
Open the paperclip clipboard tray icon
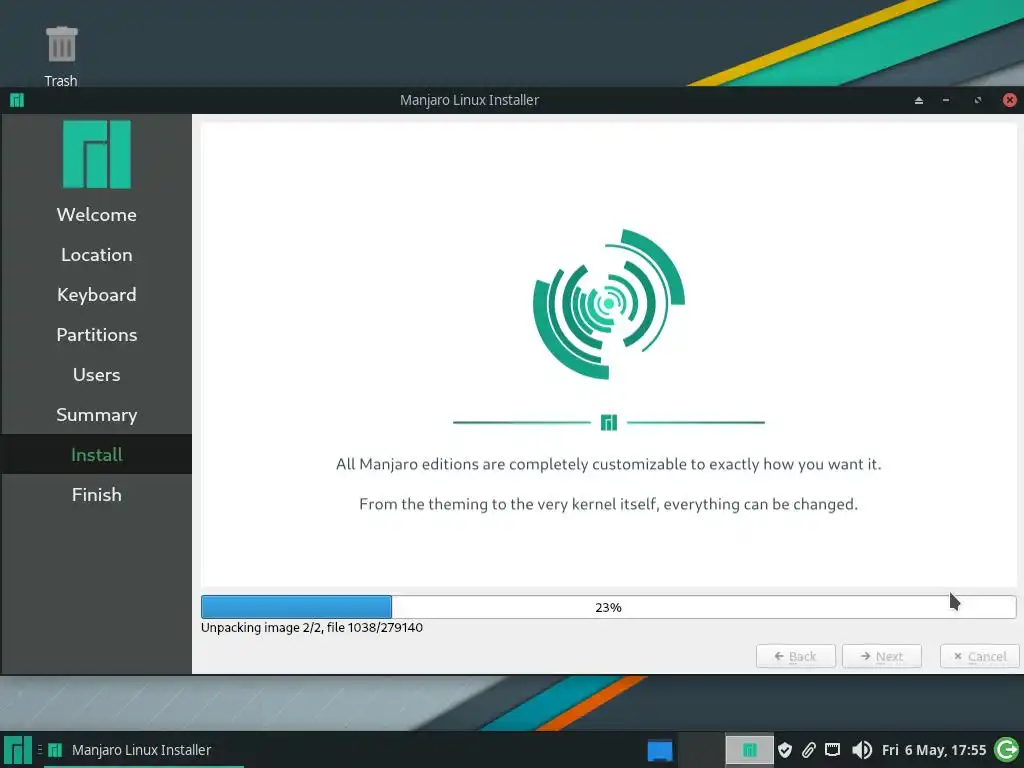pyautogui.click(x=808, y=750)
